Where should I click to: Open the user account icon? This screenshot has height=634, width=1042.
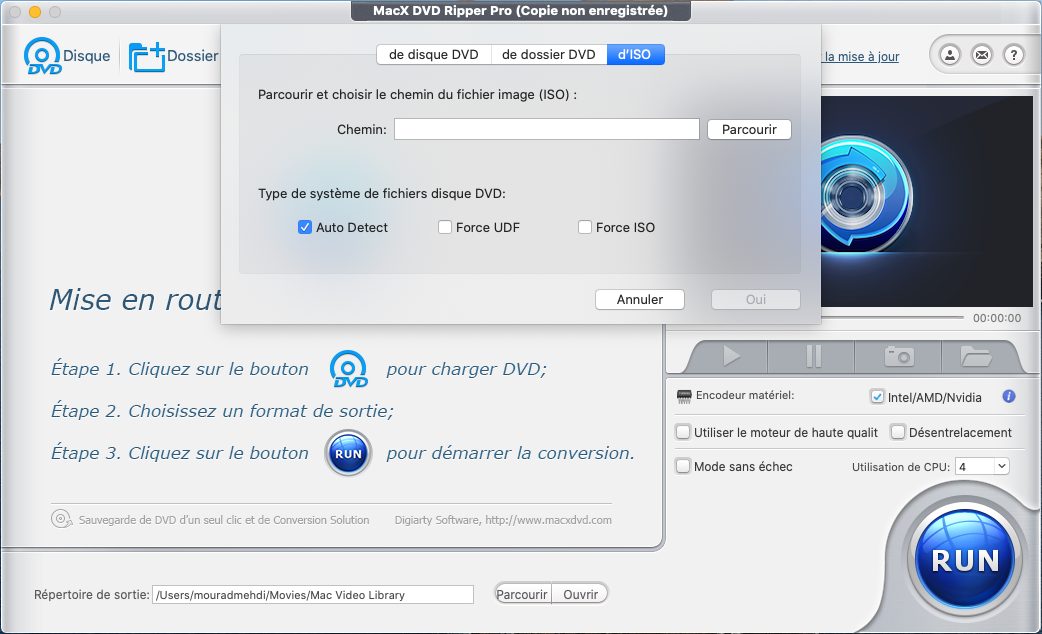coord(950,55)
